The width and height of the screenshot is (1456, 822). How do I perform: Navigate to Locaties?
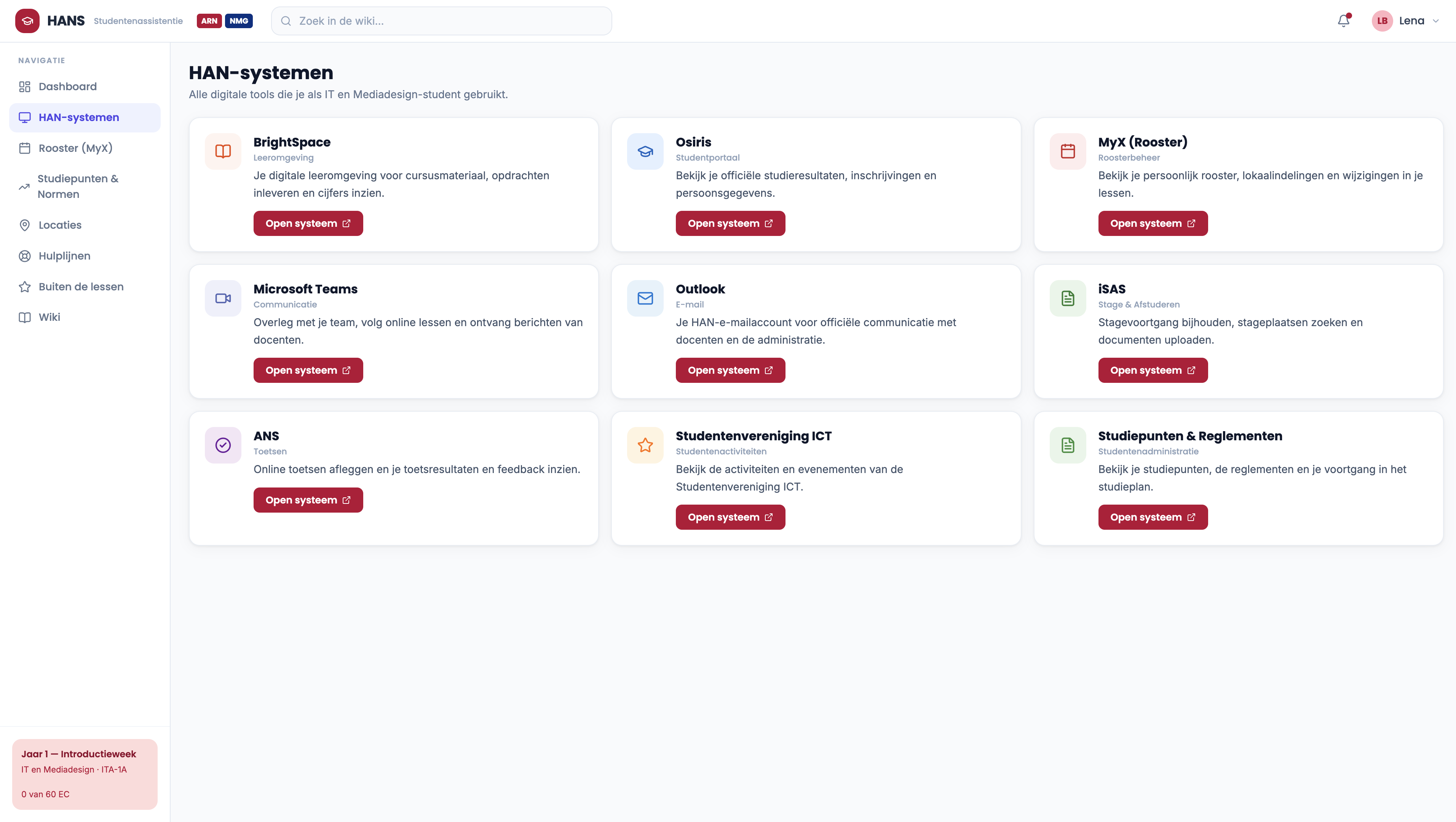tap(85, 225)
